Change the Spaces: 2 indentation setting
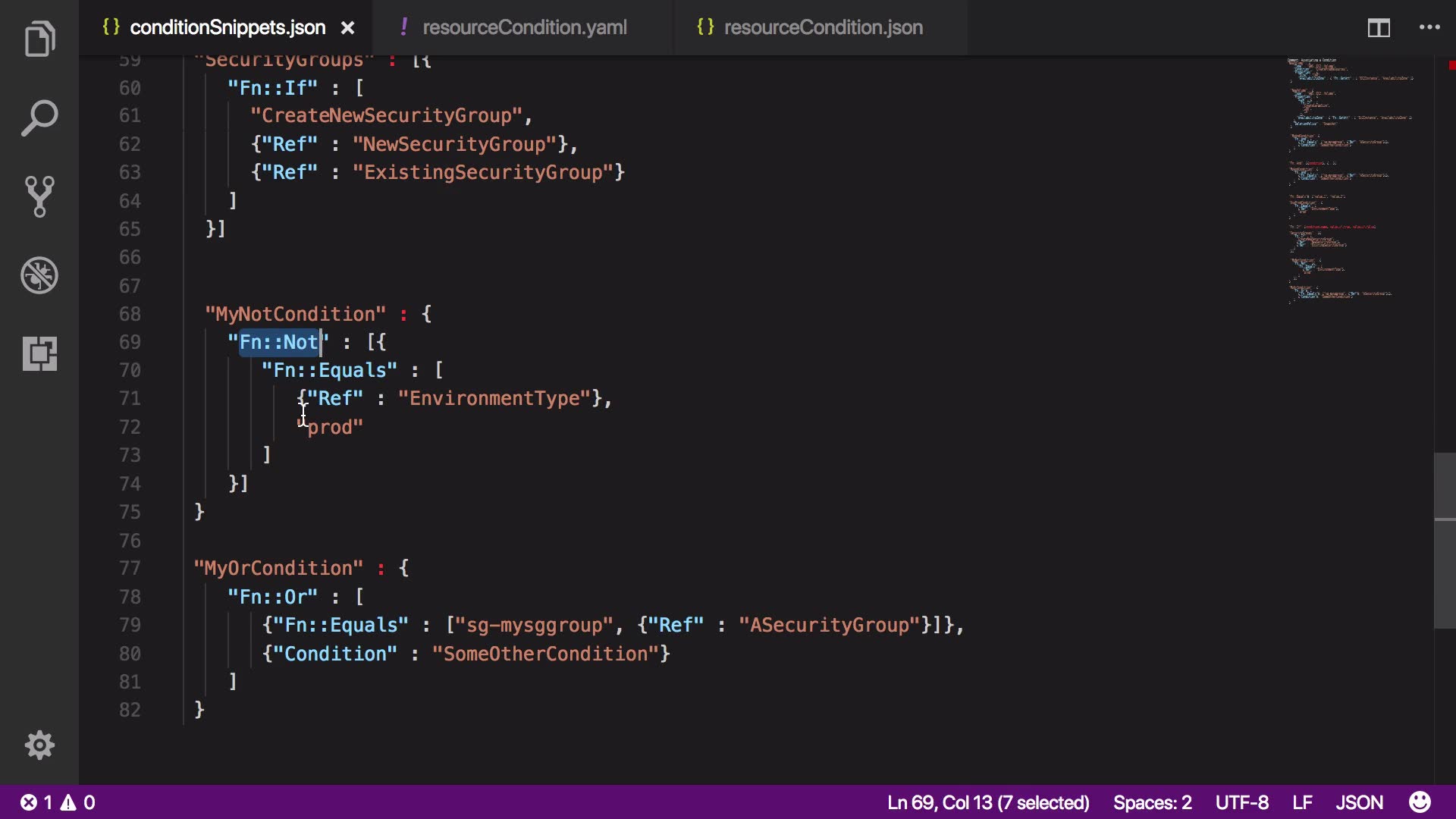 (1152, 802)
